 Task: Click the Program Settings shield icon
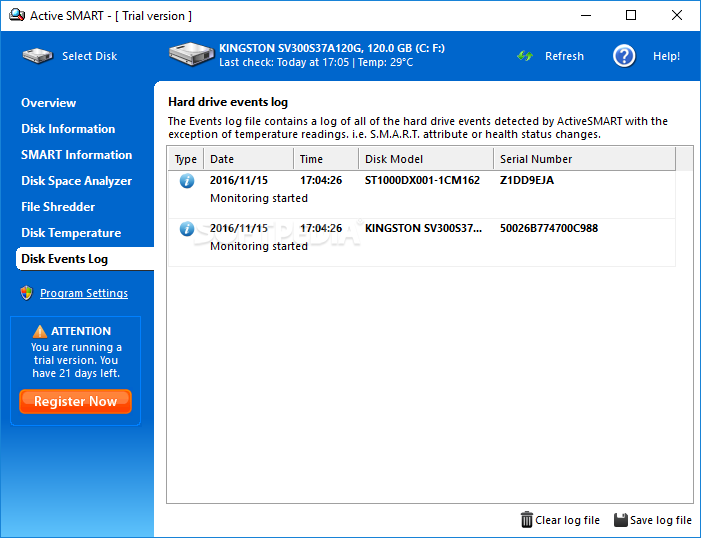tap(27, 293)
